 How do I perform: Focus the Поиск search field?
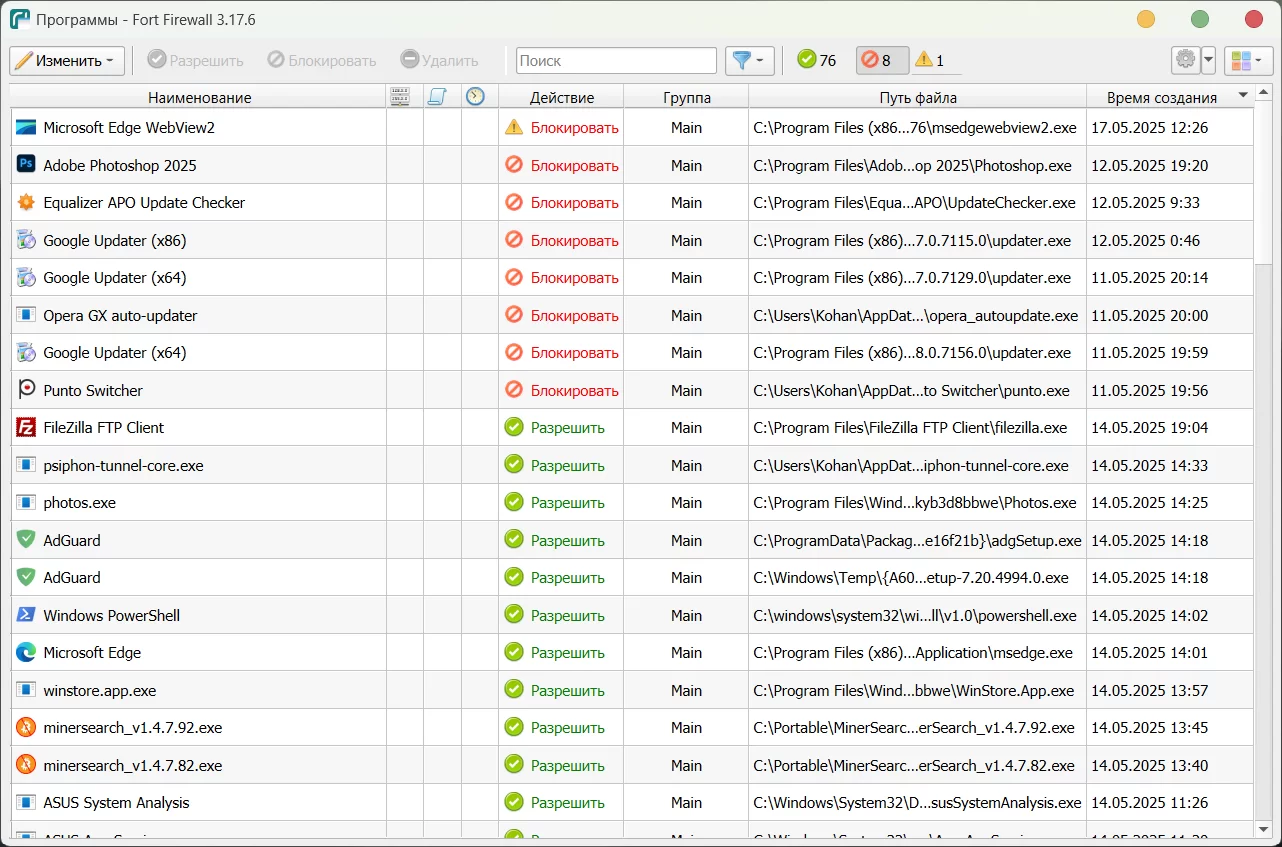pyautogui.click(x=616, y=60)
